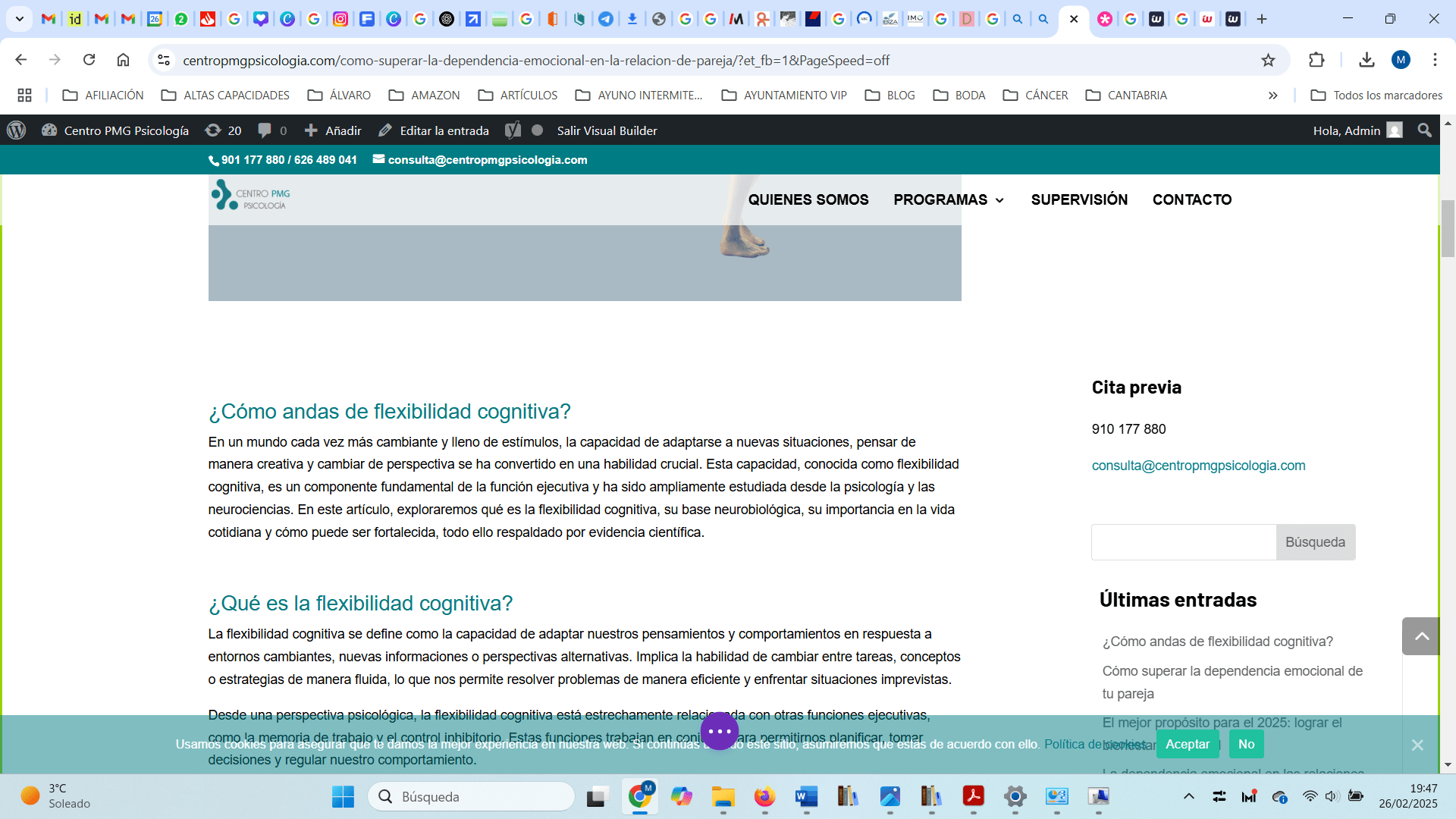
Task: Click the admin bar search magnifier
Action: (1424, 130)
